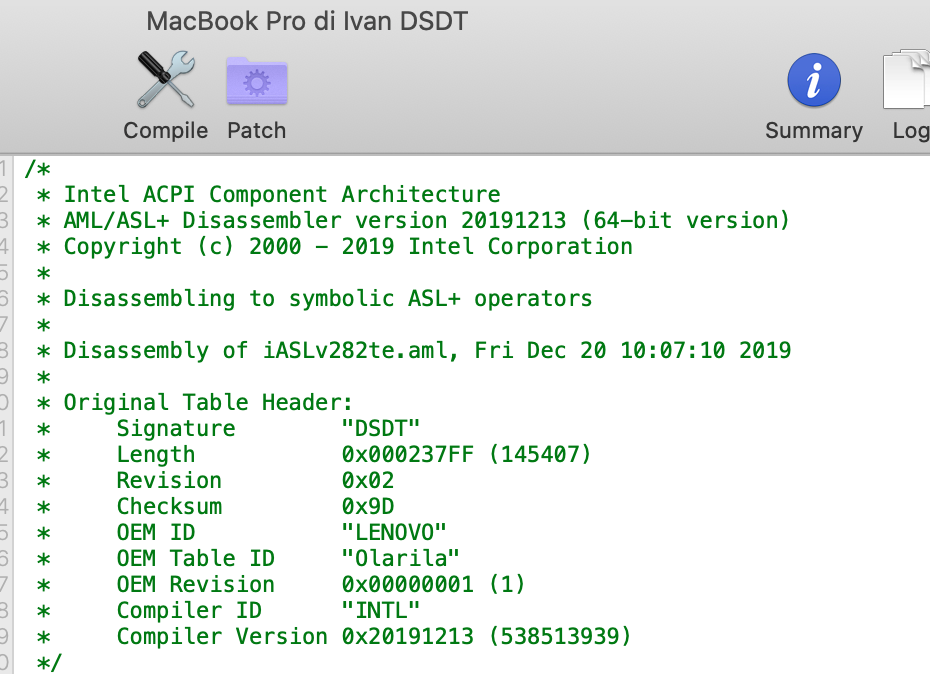Click the line "Intel ACPI Component Architecture"
This screenshot has width=930, height=674.
click(x=282, y=195)
